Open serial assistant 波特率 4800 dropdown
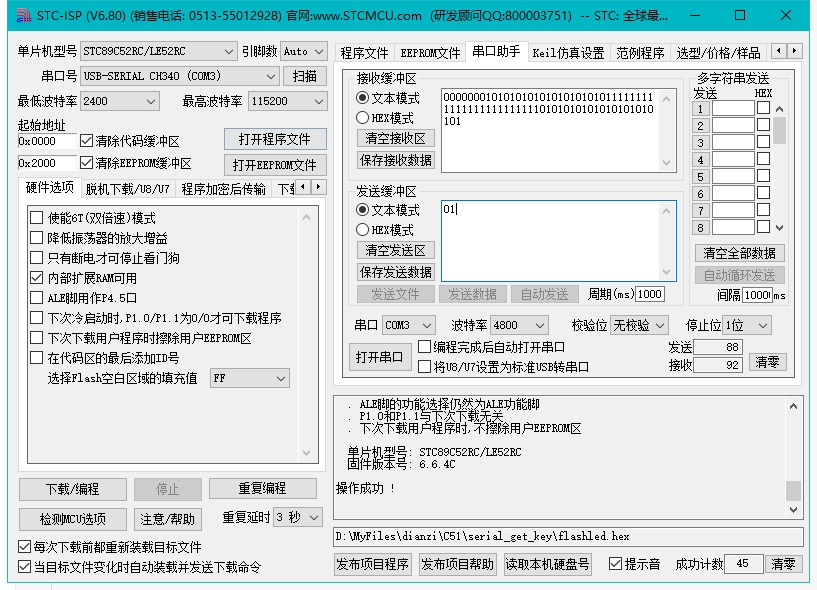 [x=519, y=325]
